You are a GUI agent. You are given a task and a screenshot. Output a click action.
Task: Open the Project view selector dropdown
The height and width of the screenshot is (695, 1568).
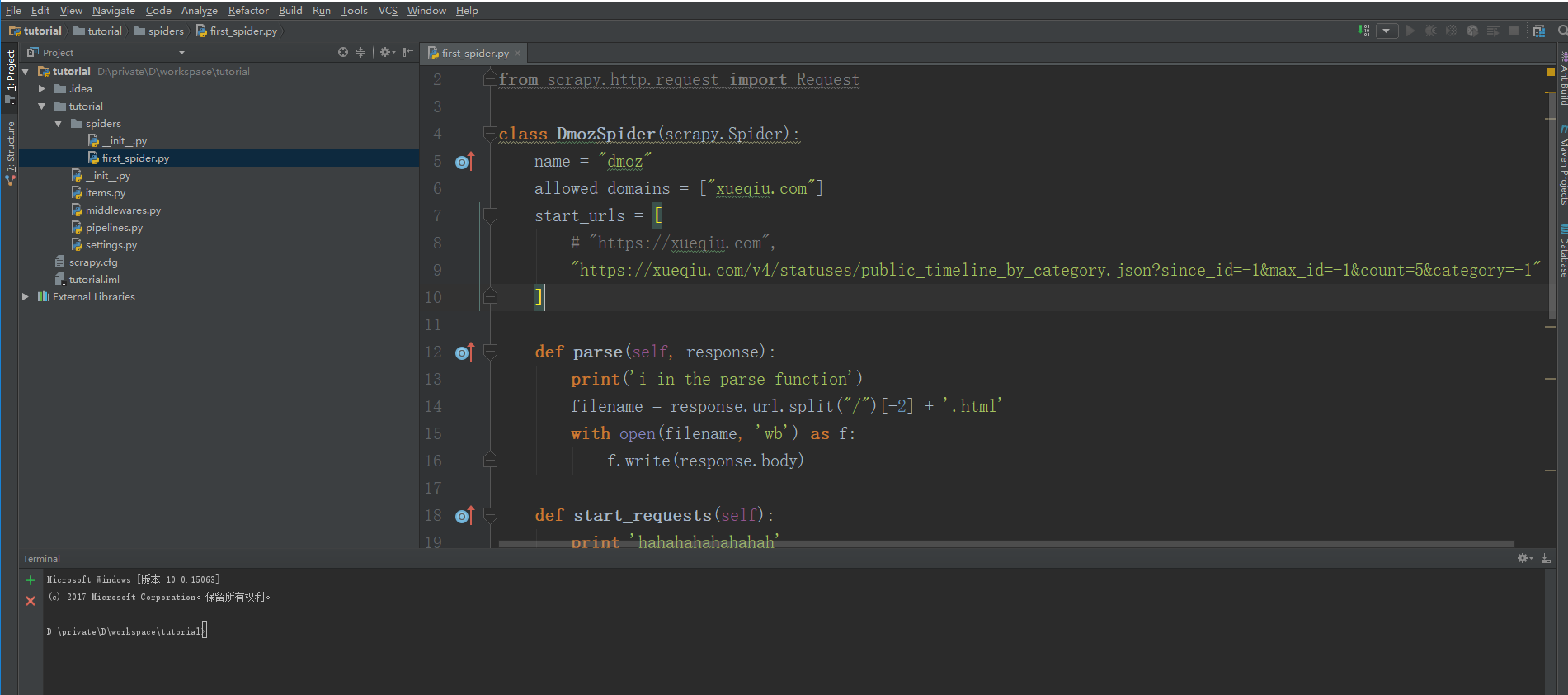(181, 53)
